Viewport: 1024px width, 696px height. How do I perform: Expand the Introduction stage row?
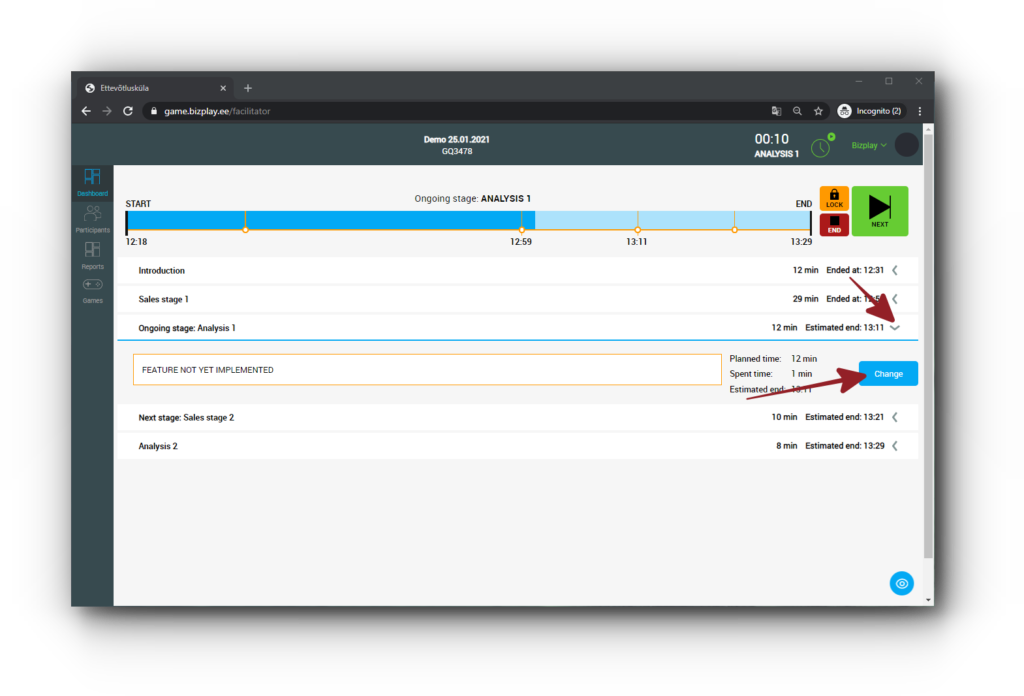point(895,270)
